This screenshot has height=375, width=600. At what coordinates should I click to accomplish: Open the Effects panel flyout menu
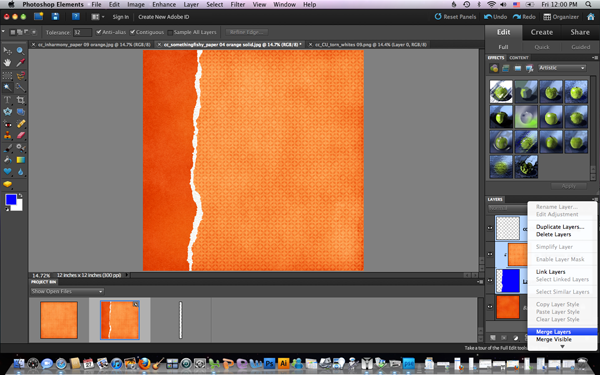click(595, 58)
